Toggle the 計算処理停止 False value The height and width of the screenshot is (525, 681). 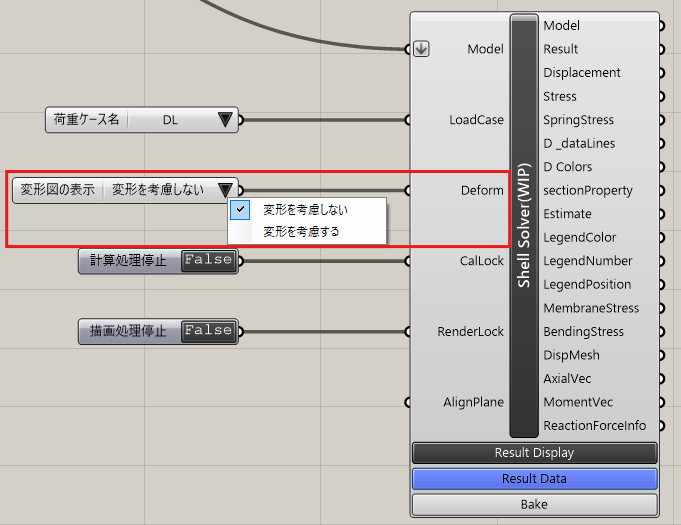tap(208, 260)
